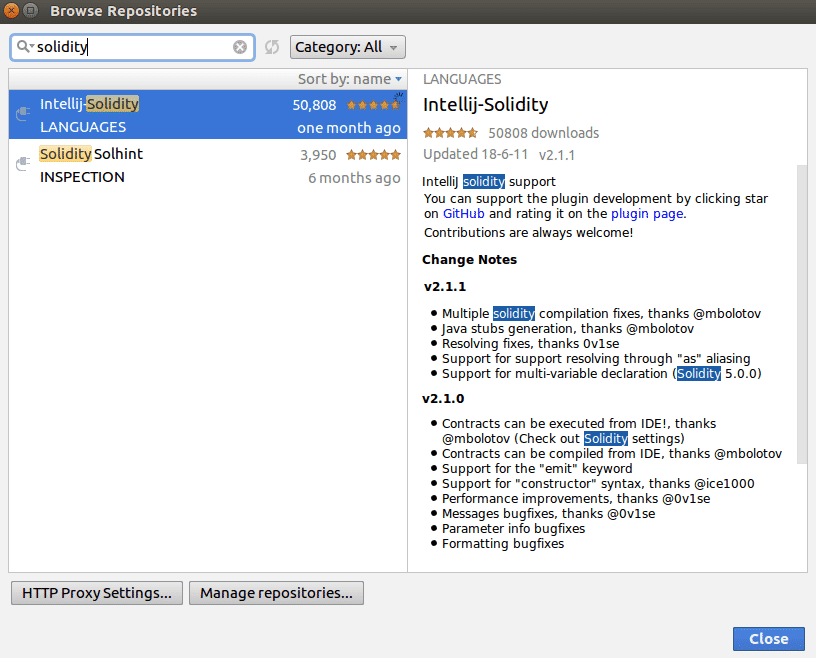Click the 'Change Notes' heading
Viewport: 816px width, 658px height.
pyautogui.click(x=469, y=260)
